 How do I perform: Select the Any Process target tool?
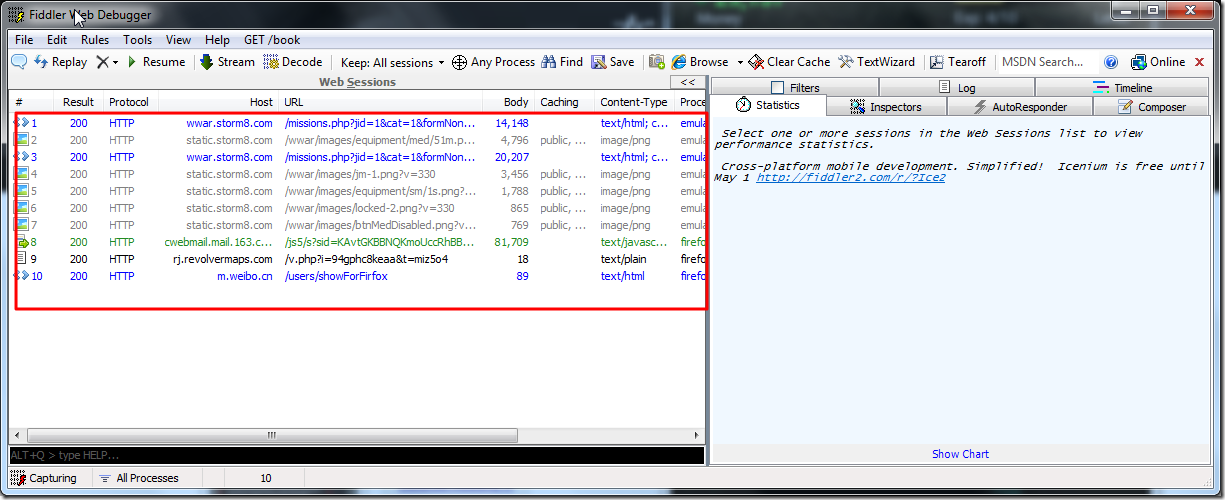(x=494, y=62)
